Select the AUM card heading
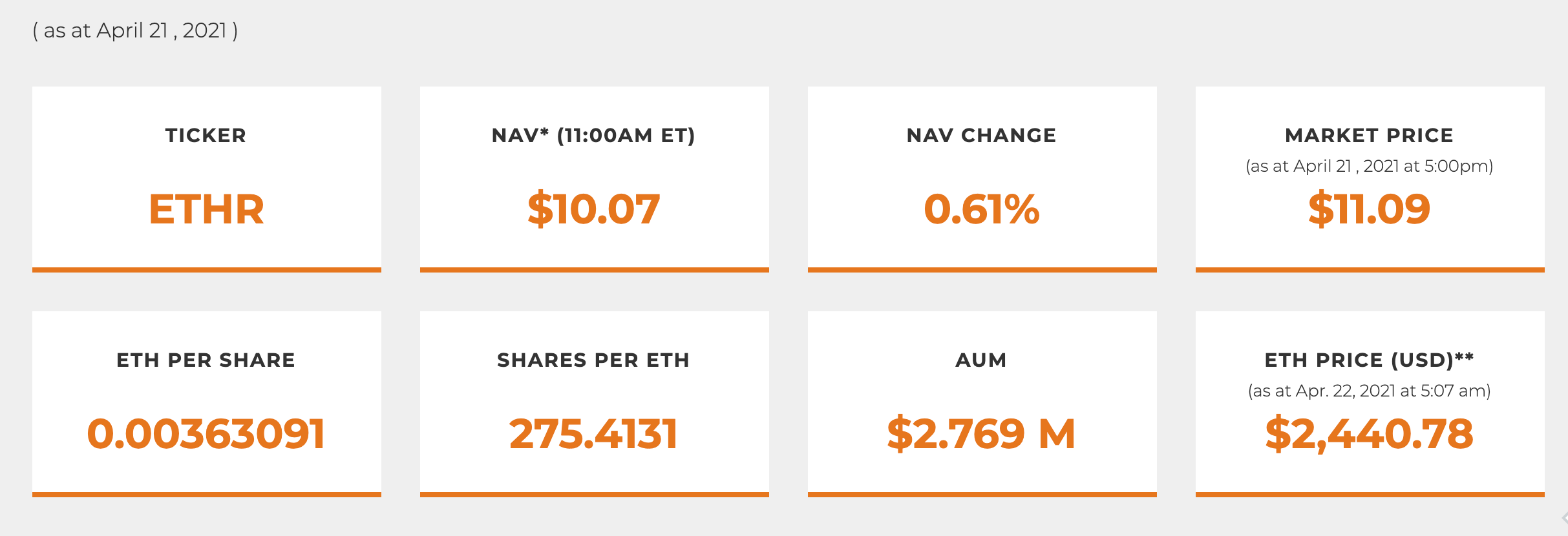This screenshot has width=1568, height=536. coord(981,360)
